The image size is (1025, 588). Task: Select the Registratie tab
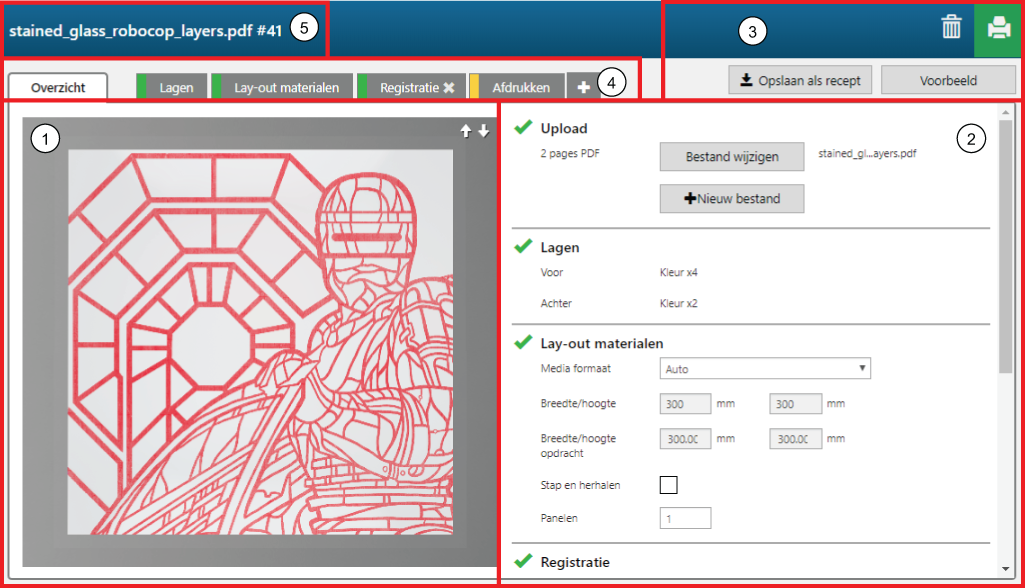409,87
